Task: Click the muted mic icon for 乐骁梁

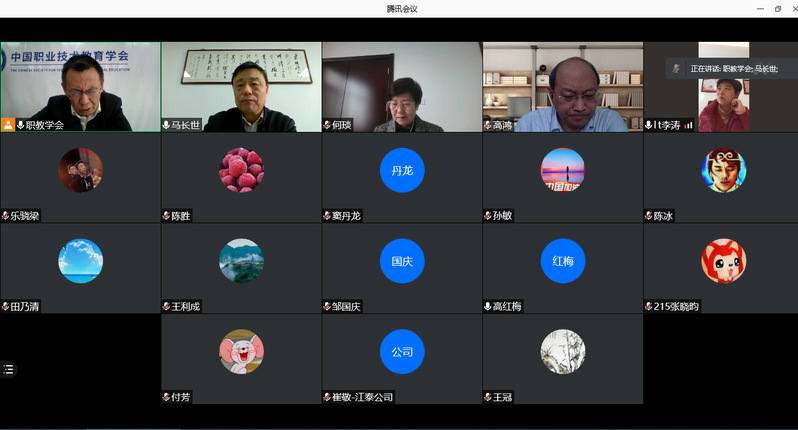Action: tap(5, 216)
